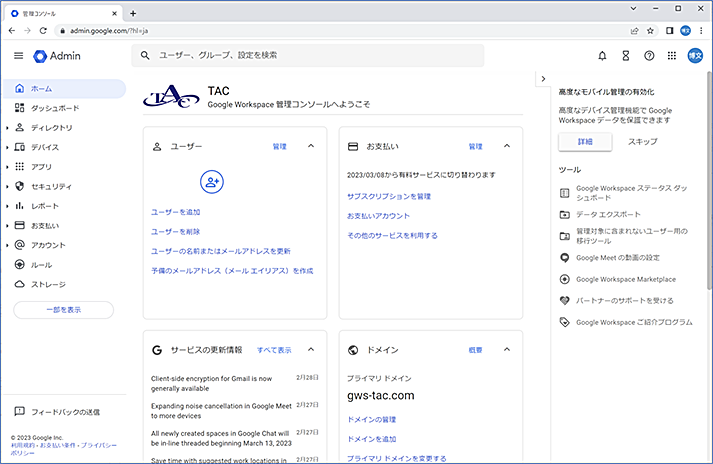
Task: Expand the Security tree arrow
Action: (7, 187)
